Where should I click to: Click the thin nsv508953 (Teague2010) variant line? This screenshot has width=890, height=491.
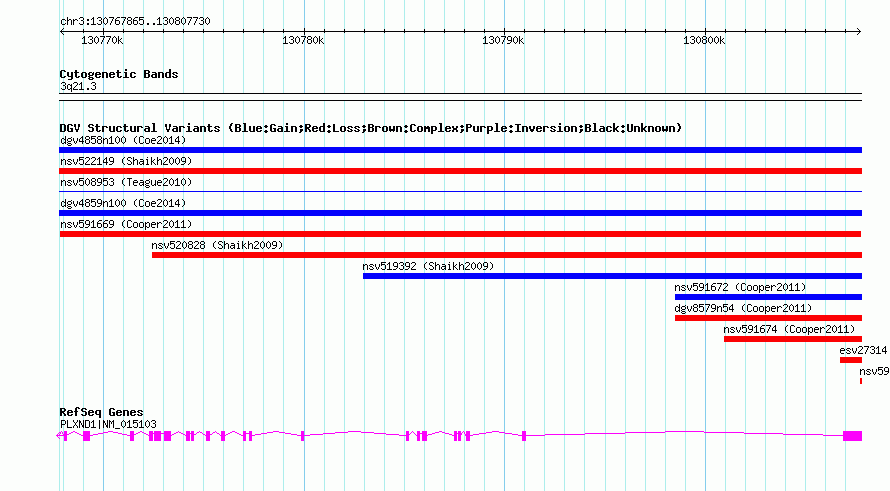point(460,192)
